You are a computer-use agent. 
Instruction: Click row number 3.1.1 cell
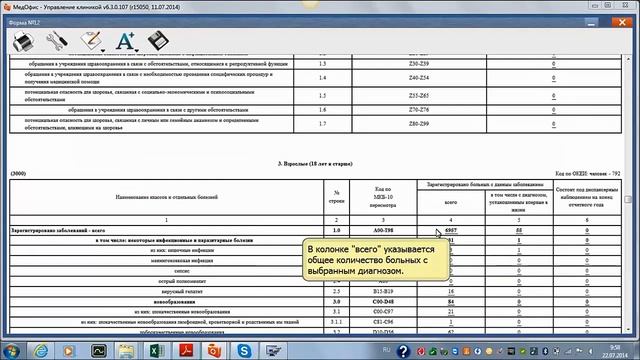(336, 322)
